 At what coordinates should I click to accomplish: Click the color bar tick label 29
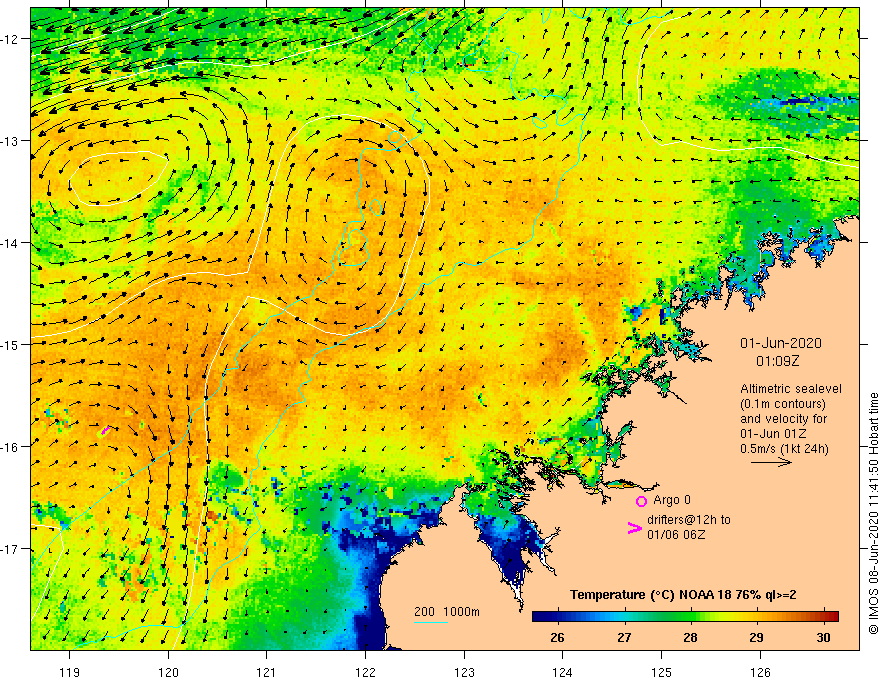(757, 638)
